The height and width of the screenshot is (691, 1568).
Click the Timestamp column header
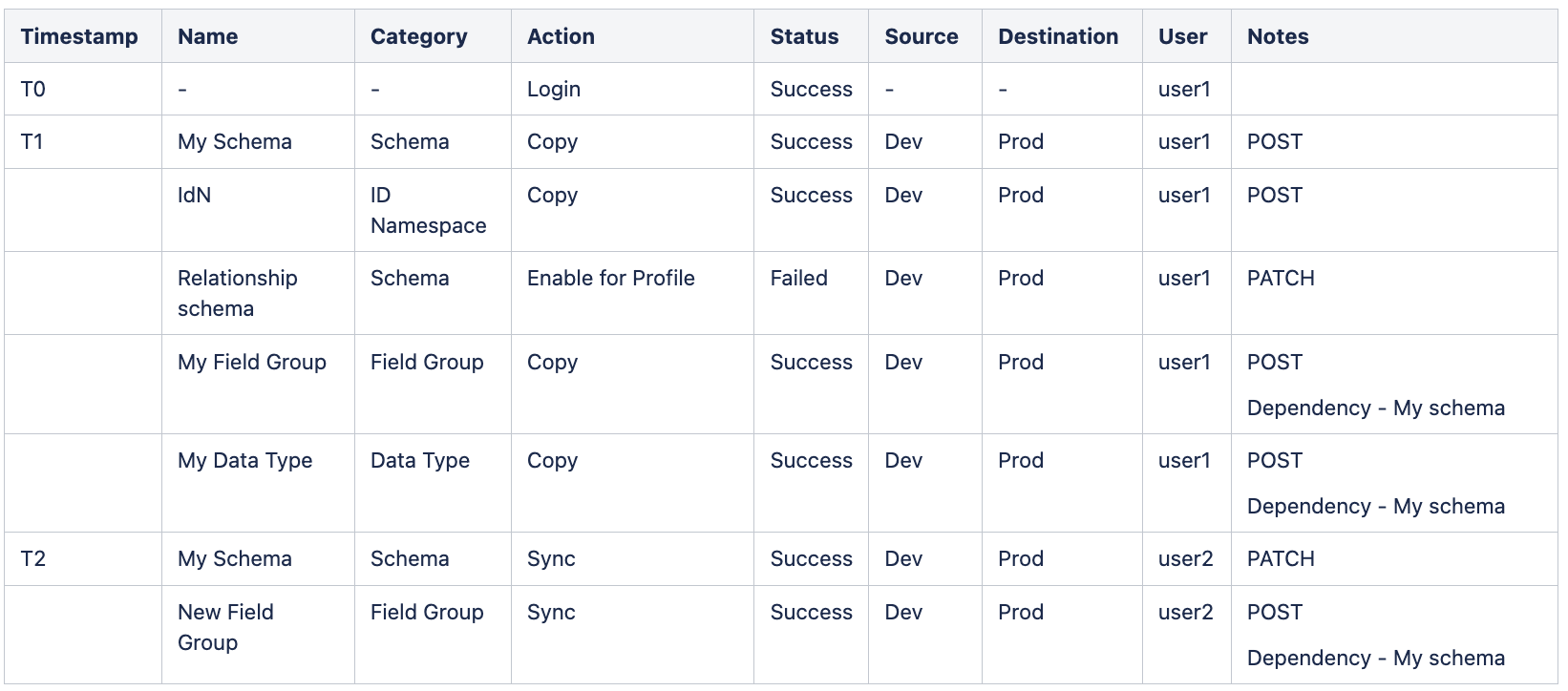point(79,36)
